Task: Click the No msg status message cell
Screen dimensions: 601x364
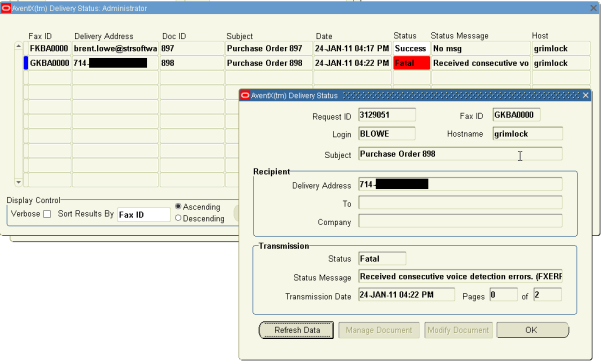Action: 481,49
